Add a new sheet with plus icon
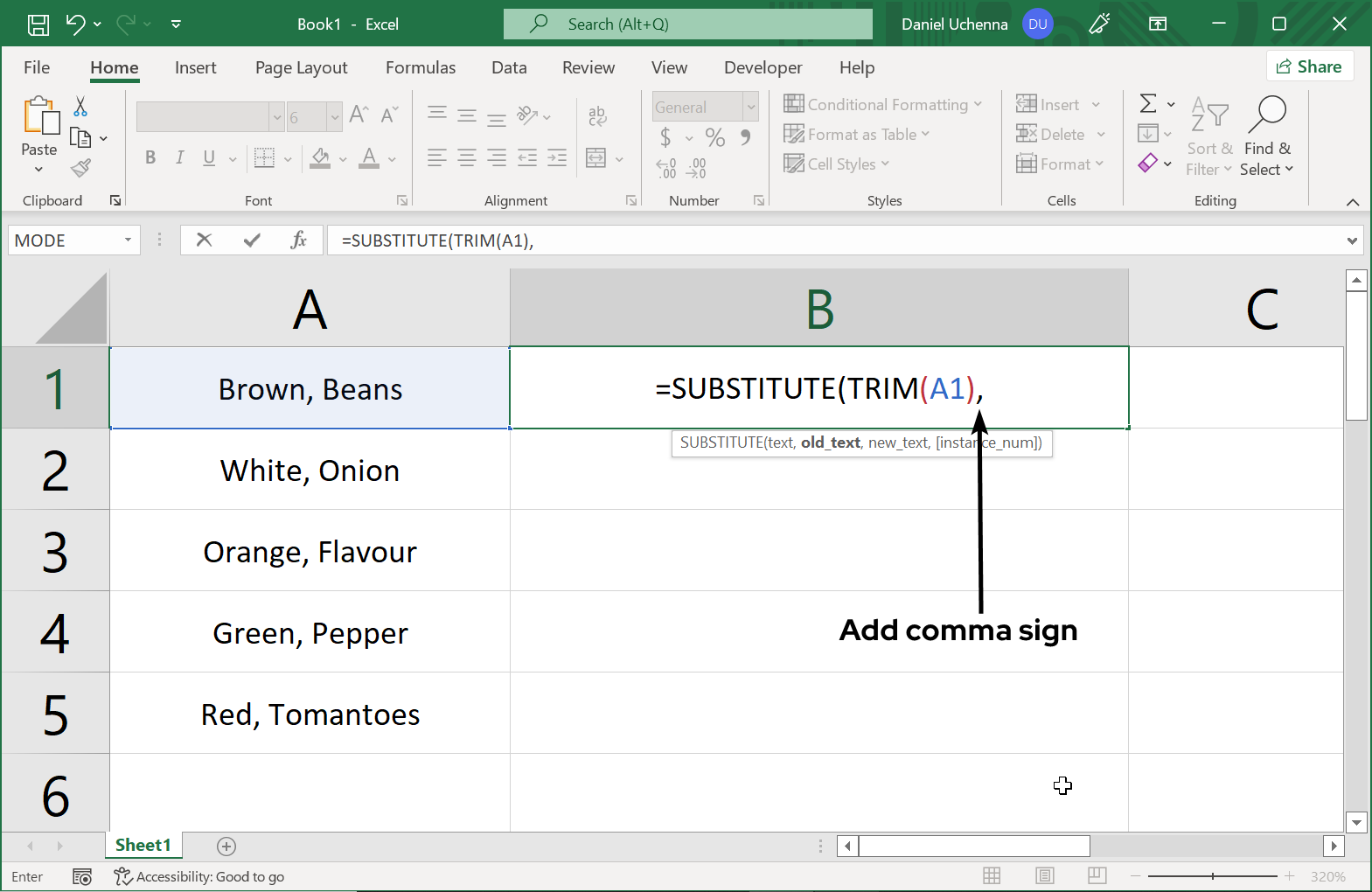The width and height of the screenshot is (1372, 892). [x=226, y=846]
